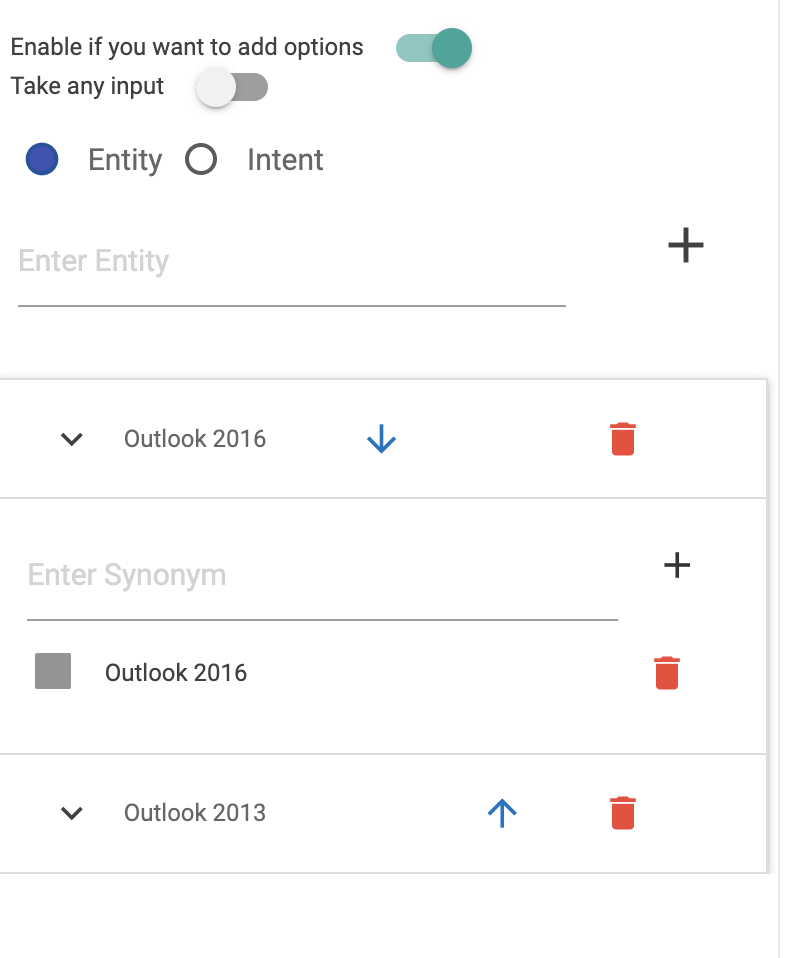Focus the Enter Synonym text field
This screenshot has height=958, width=786.
(320, 576)
